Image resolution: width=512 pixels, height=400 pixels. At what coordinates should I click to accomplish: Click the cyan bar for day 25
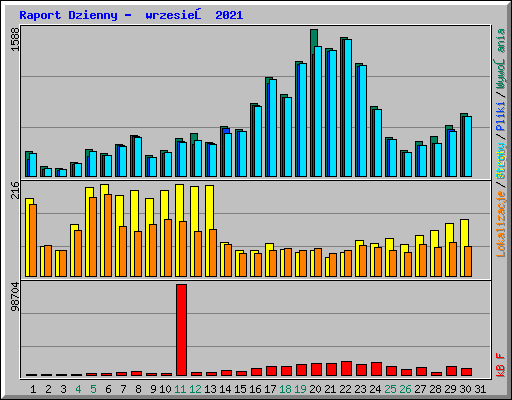pyautogui.click(x=393, y=158)
